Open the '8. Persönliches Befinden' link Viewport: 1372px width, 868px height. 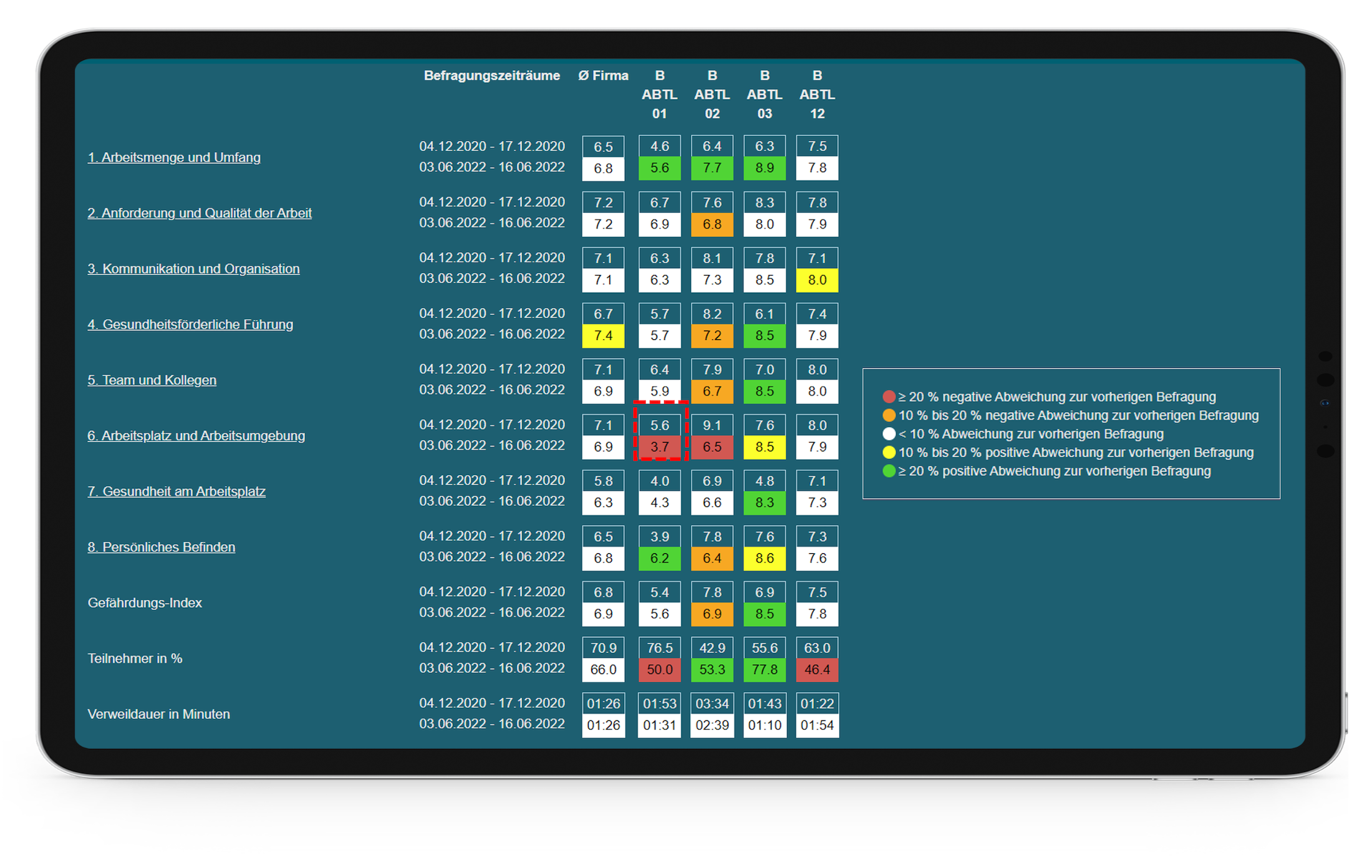(162, 547)
